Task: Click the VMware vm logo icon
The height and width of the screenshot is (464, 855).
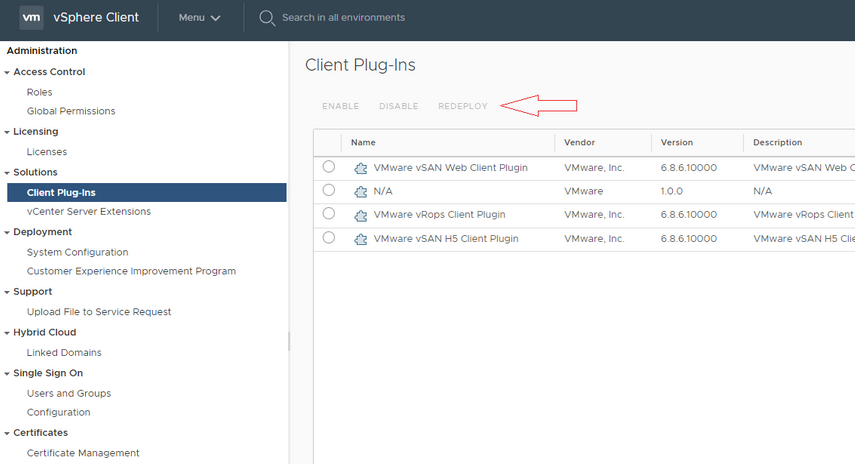Action: pyautogui.click(x=31, y=17)
